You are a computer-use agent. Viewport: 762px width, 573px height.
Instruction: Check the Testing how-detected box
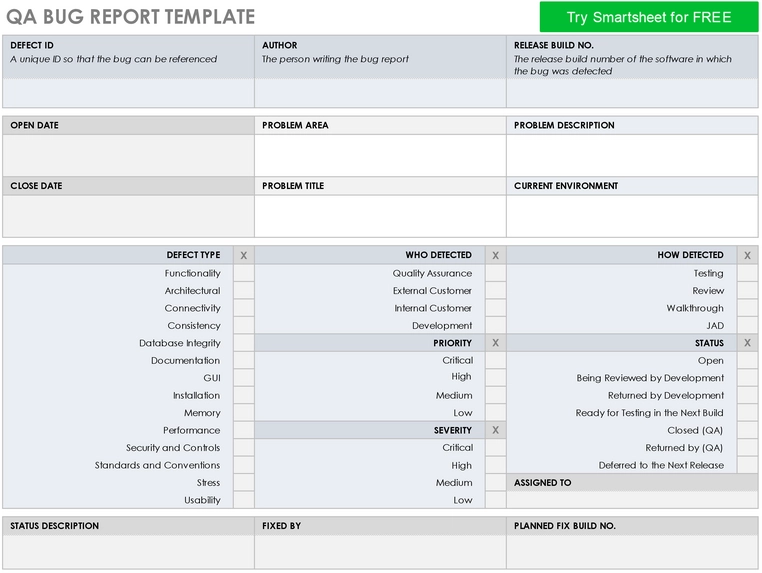tap(747, 273)
